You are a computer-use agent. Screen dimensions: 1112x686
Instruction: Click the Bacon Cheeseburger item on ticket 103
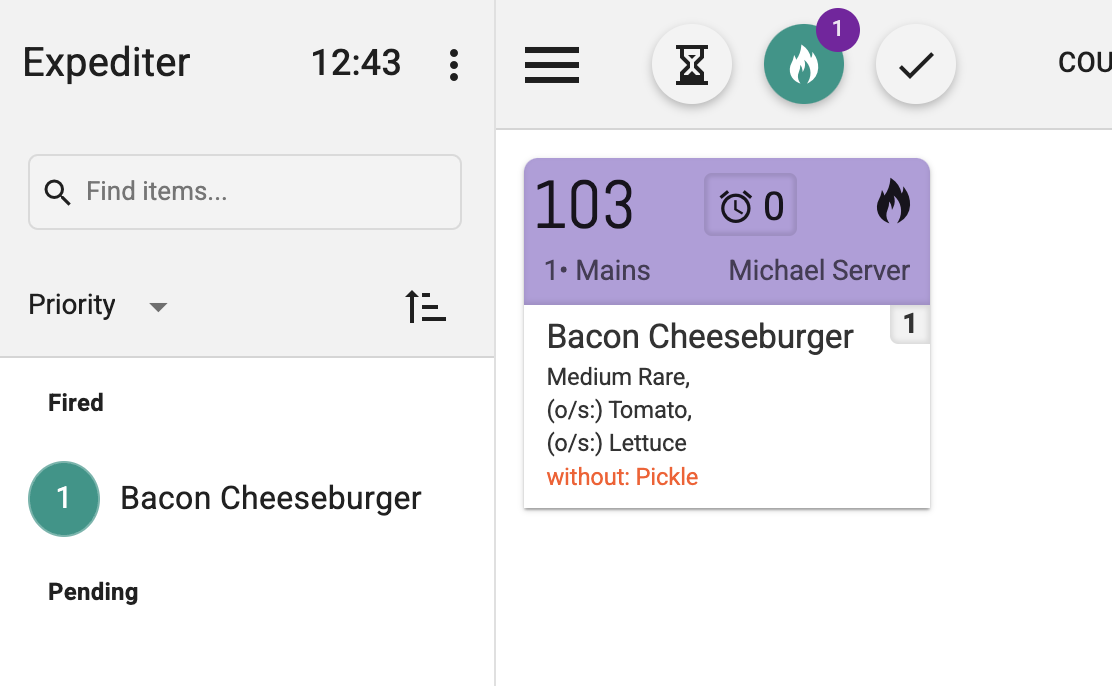pyautogui.click(x=700, y=337)
